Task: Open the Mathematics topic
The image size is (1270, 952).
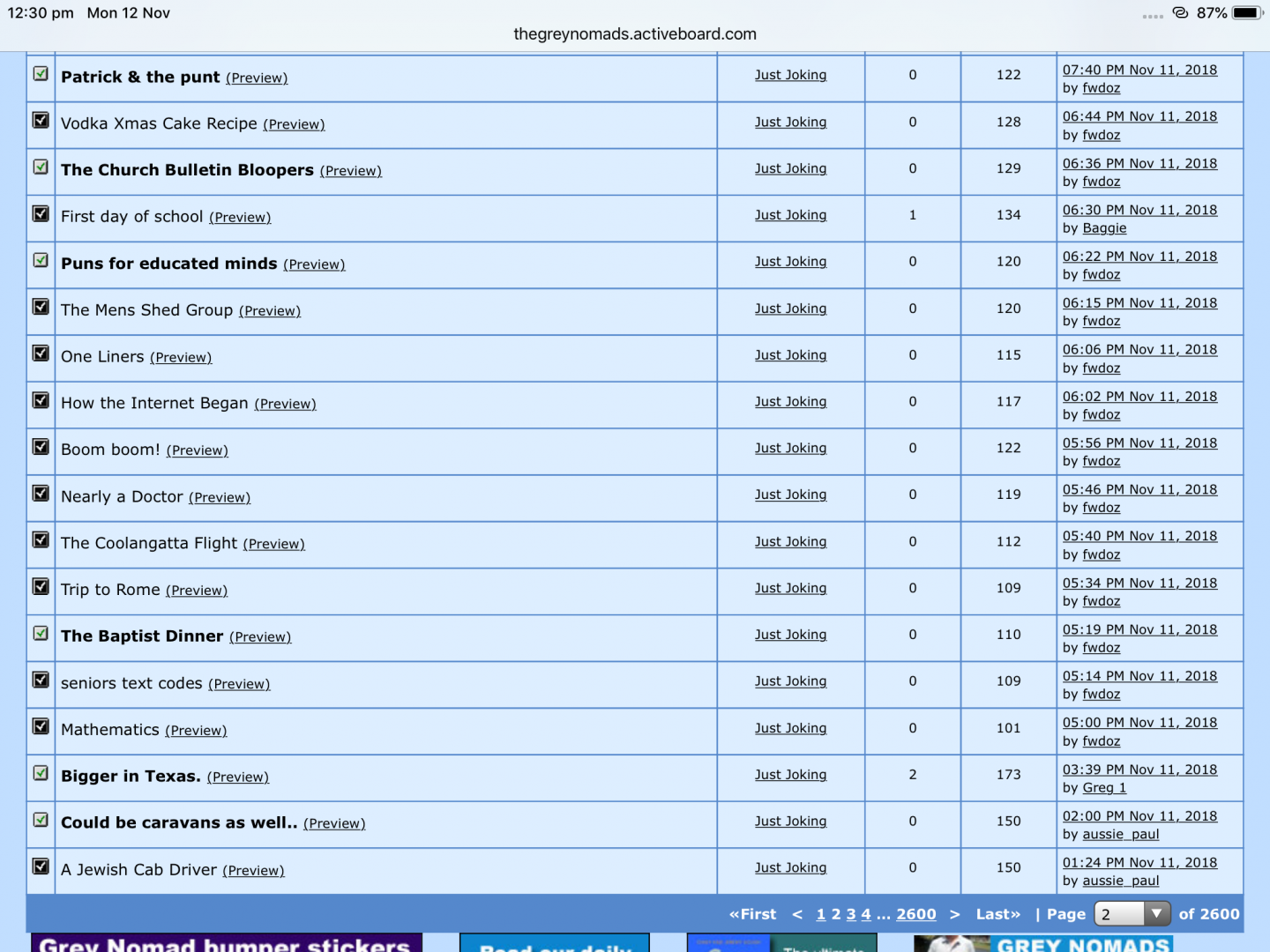Action: pos(110,729)
